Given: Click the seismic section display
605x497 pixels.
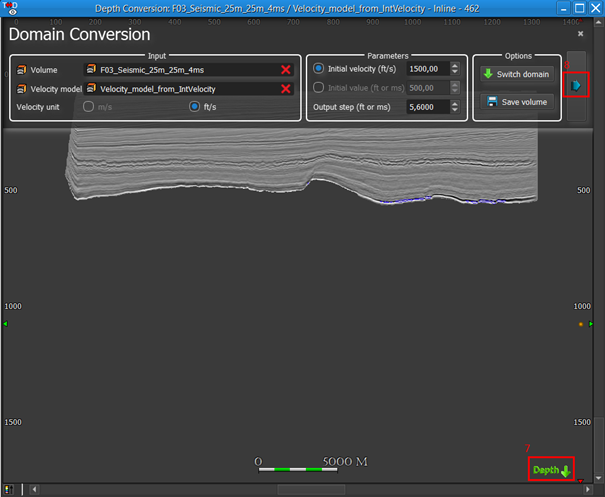Looking at the screenshot, I should [x=302, y=164].
